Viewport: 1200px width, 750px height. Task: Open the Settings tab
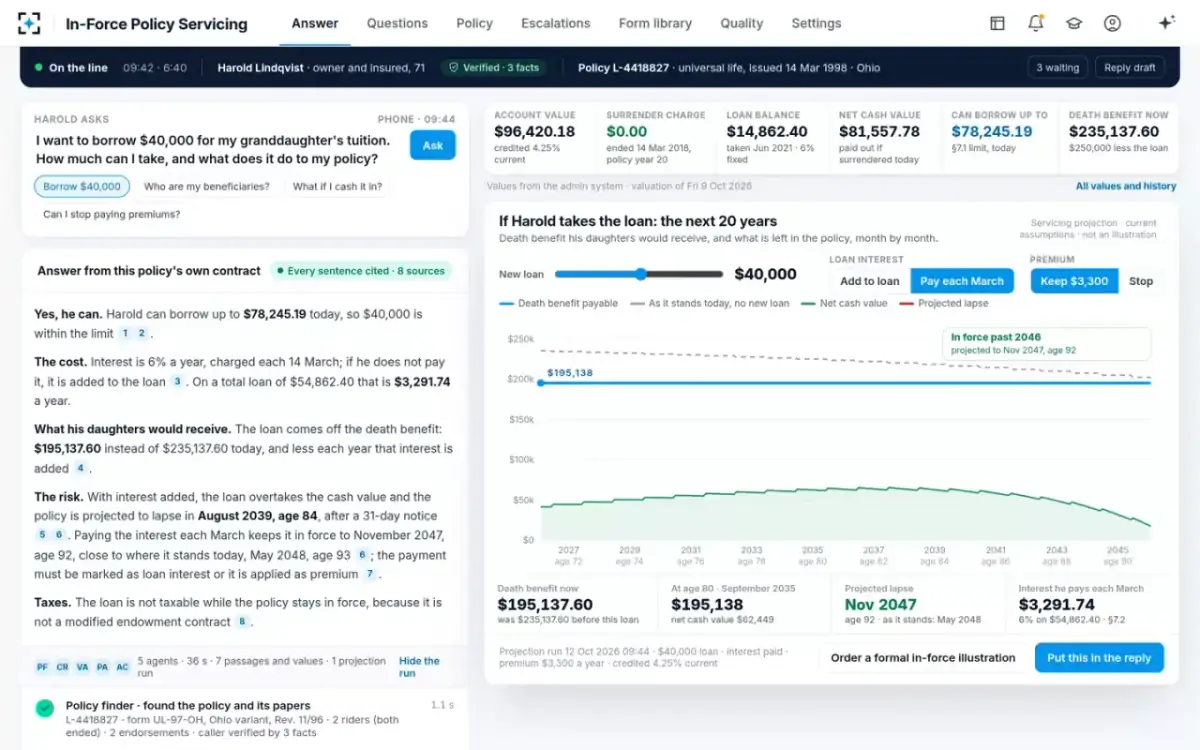tap(816, 23)
